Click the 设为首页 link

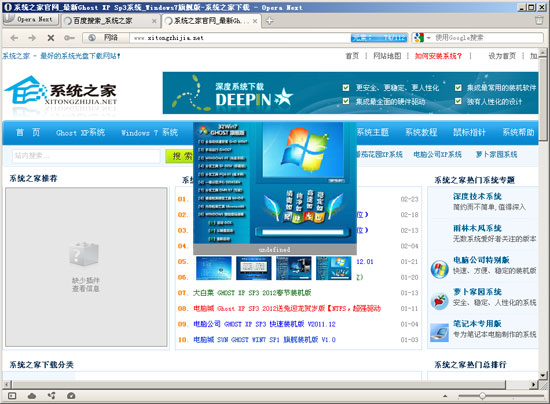tap(502, 56)
